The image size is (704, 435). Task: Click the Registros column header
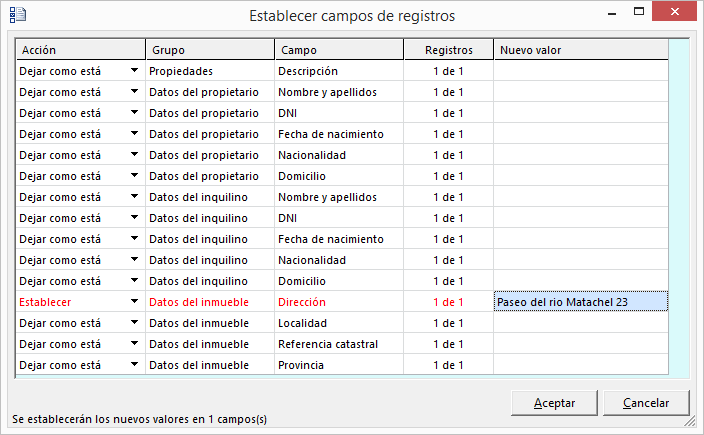[448, 50]
